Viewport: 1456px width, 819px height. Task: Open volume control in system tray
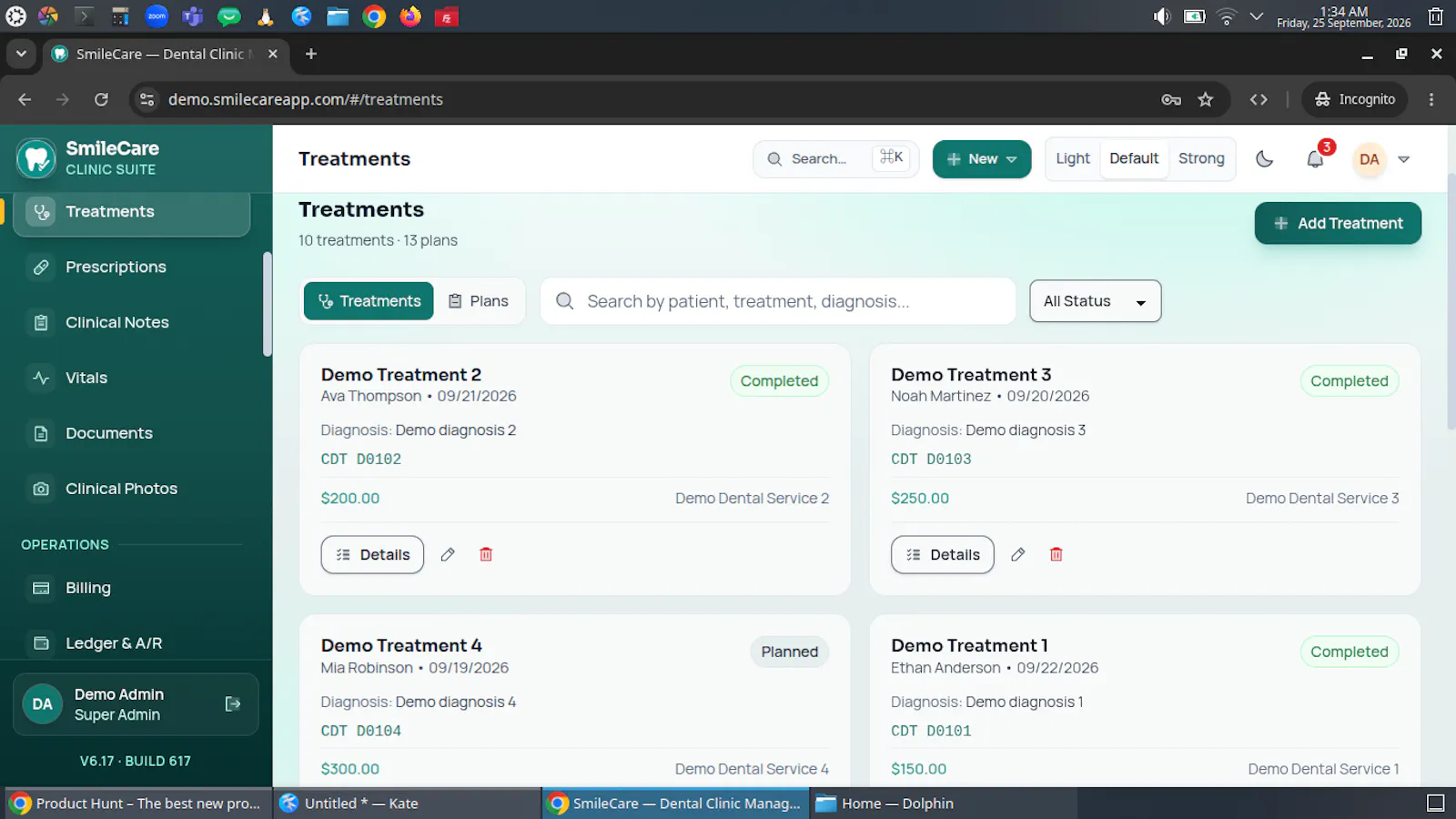[1161, 16]
